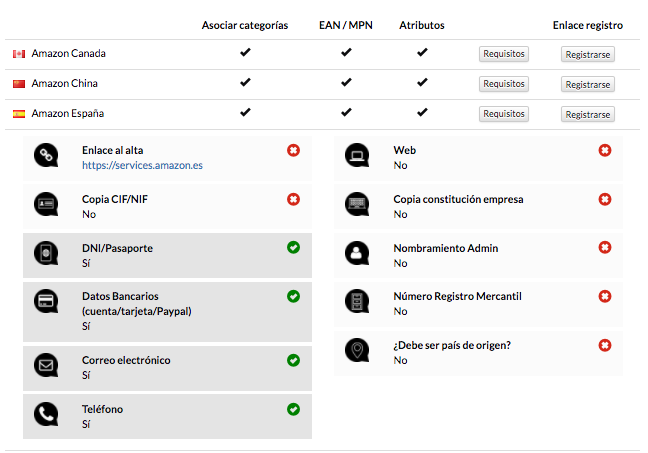The height and width of the screenshot is (453, 648).
Task: Click the green check next to DNI/Pasaporte
Action: click(x=293, y=248)
